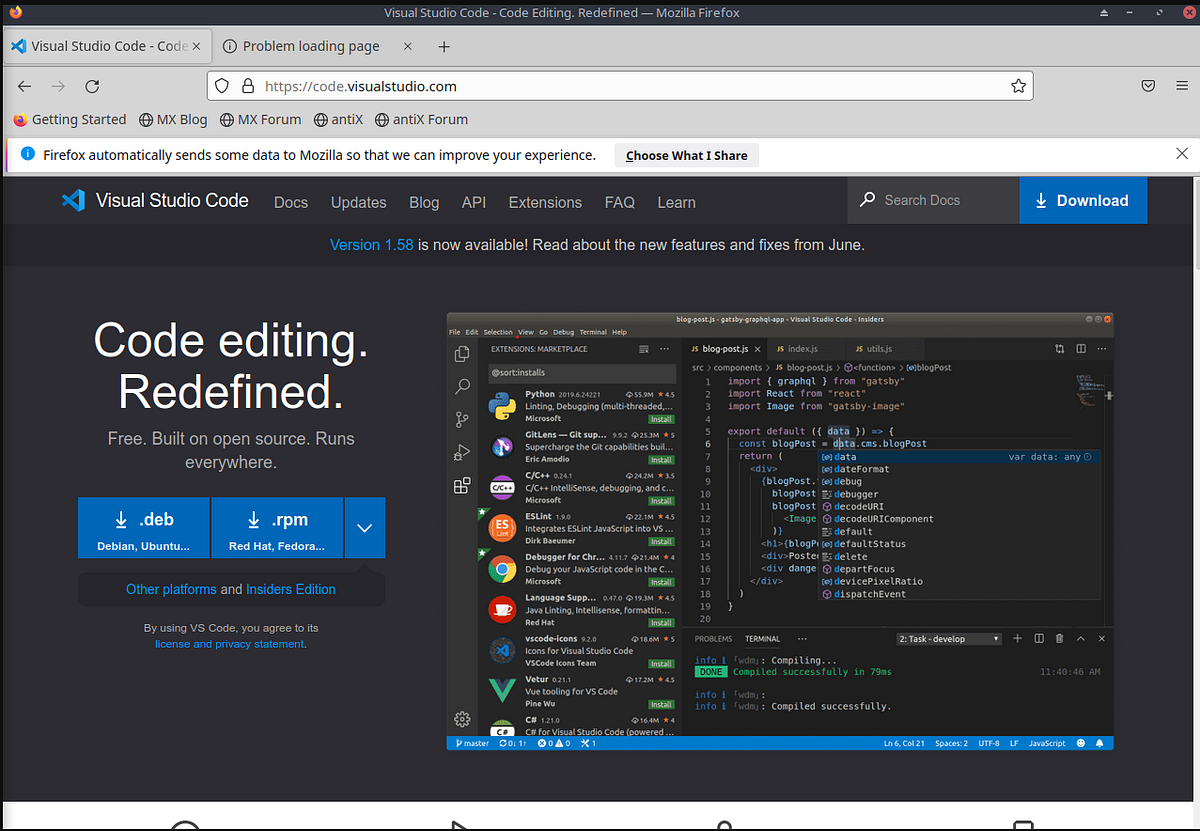The width and height of the screenshot is (1200, 831).
Task: Click the Search Docs magnifier icon
Action: [866, 200]
